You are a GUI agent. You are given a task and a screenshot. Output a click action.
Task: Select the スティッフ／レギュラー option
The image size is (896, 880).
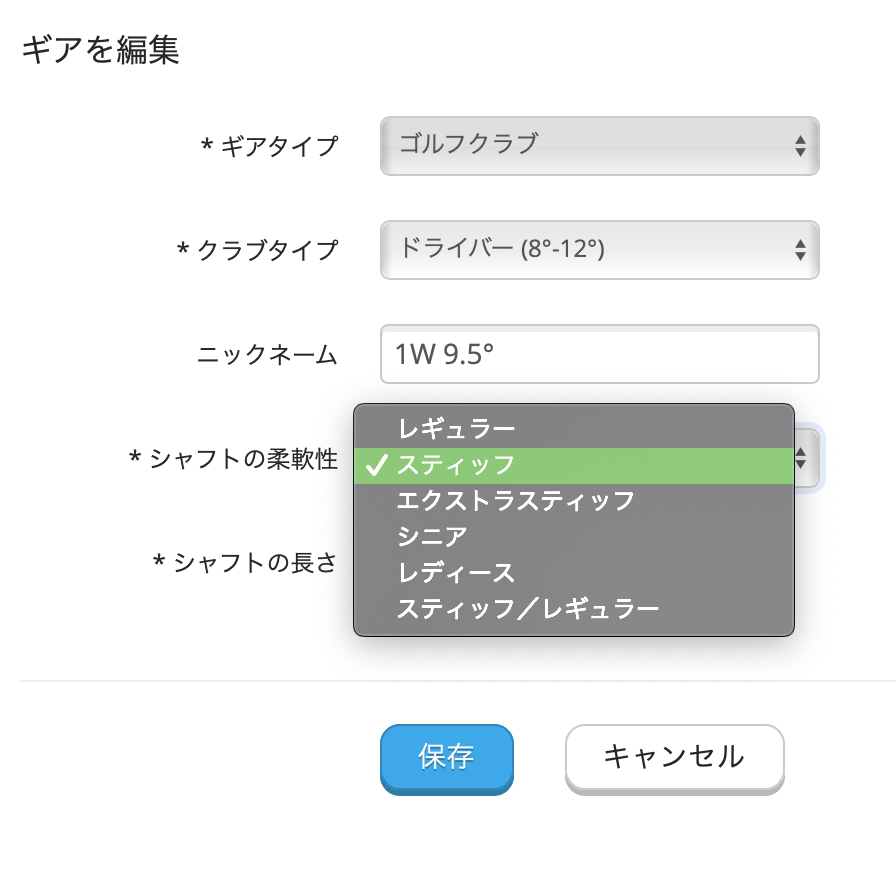pos(528,608)
